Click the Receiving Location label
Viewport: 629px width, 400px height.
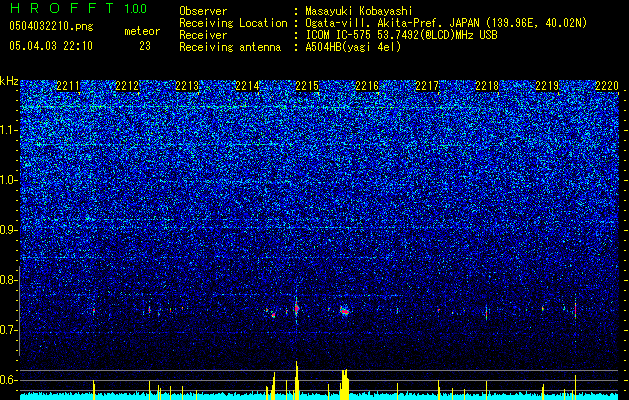pos(233,23)
